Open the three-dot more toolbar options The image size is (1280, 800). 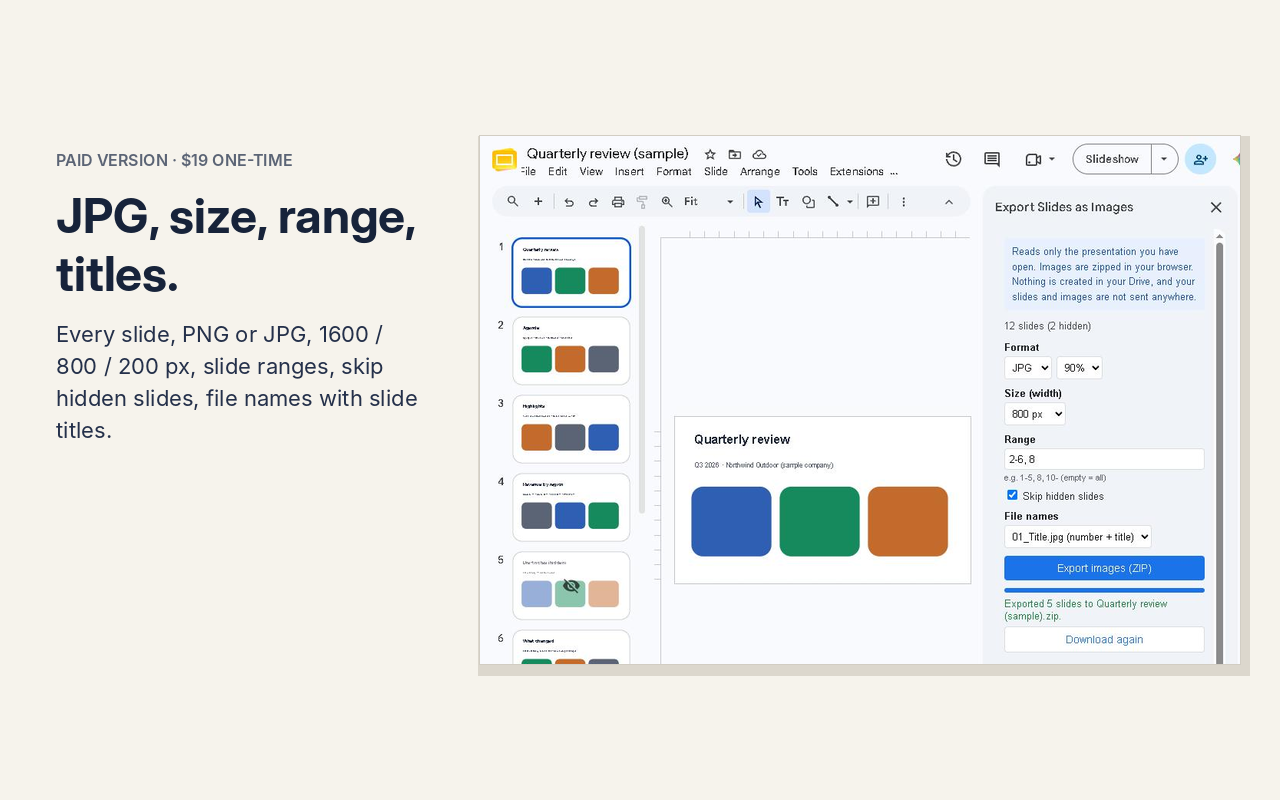tap(903, 202)
